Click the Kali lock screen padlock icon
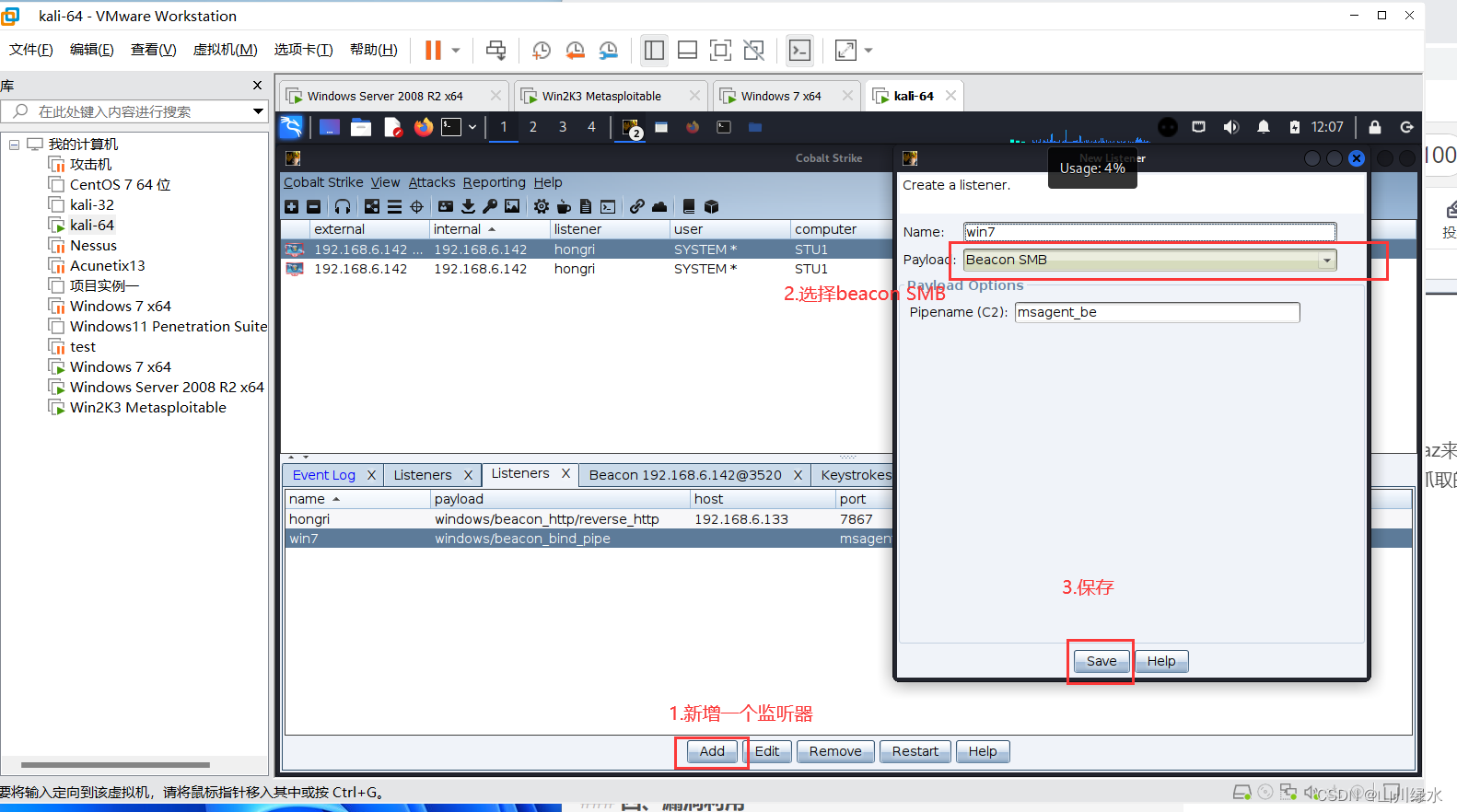Viewport: 1457px width, 812px height. (x=1375, y=127)
